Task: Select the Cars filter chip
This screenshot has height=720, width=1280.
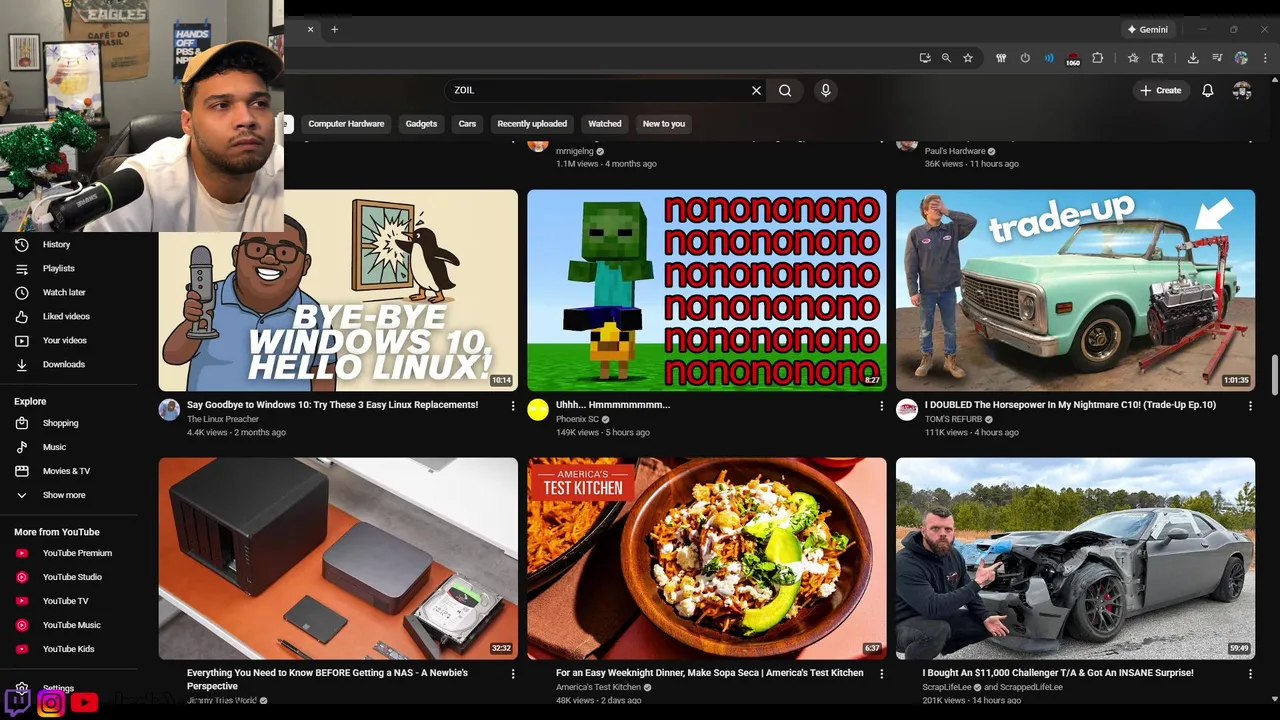Action: pos(467,124)
